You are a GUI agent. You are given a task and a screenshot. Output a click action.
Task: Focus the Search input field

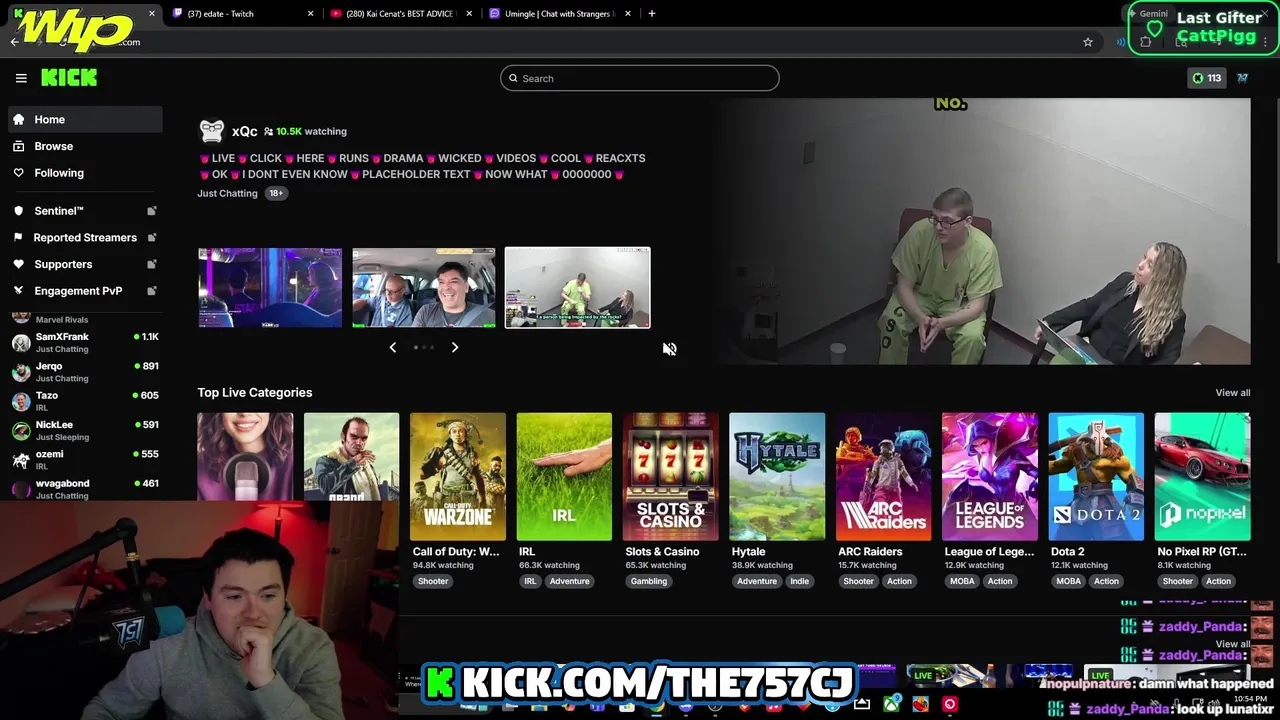[x=640, y=78]
